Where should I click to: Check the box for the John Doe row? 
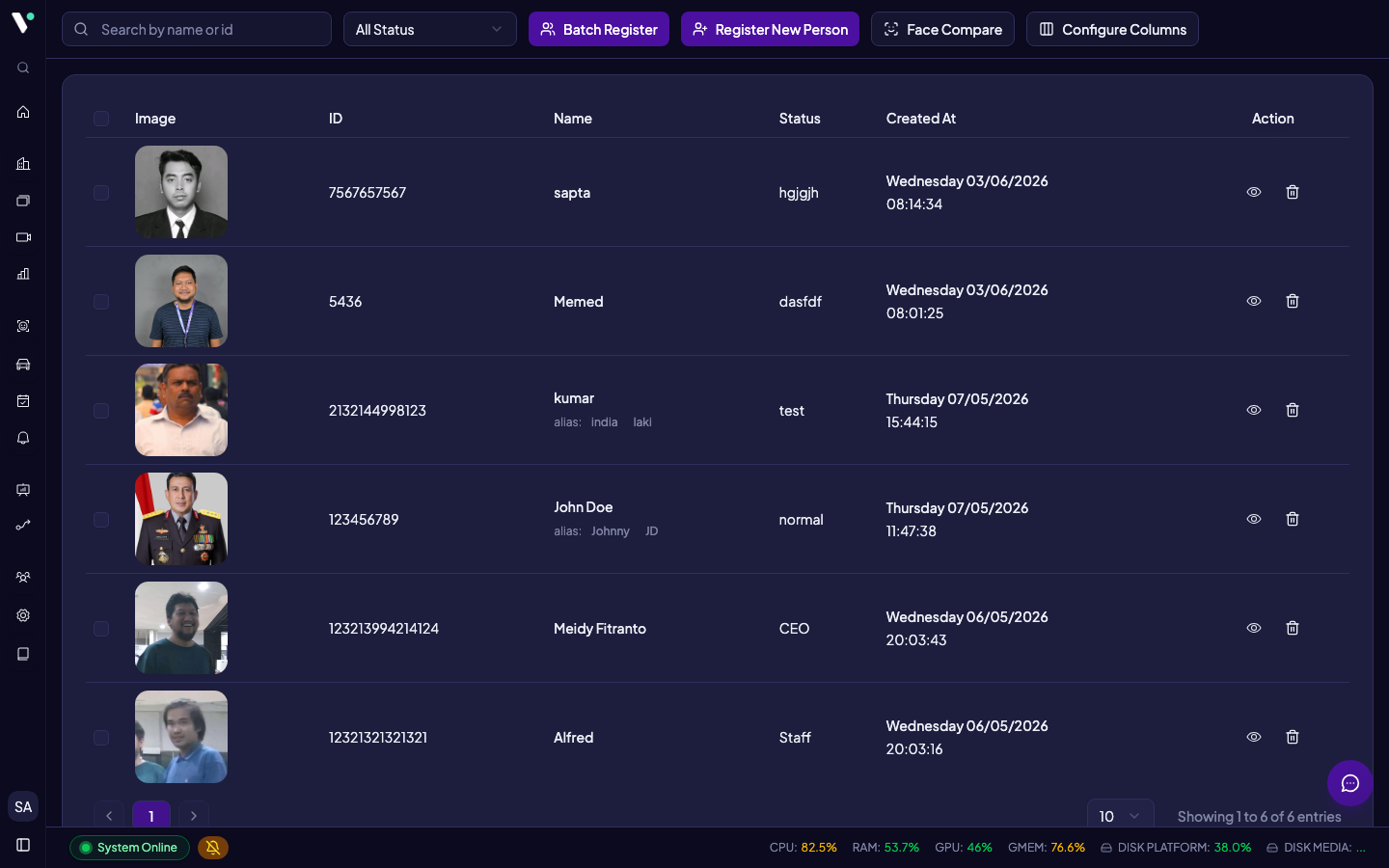coord(101,520)
